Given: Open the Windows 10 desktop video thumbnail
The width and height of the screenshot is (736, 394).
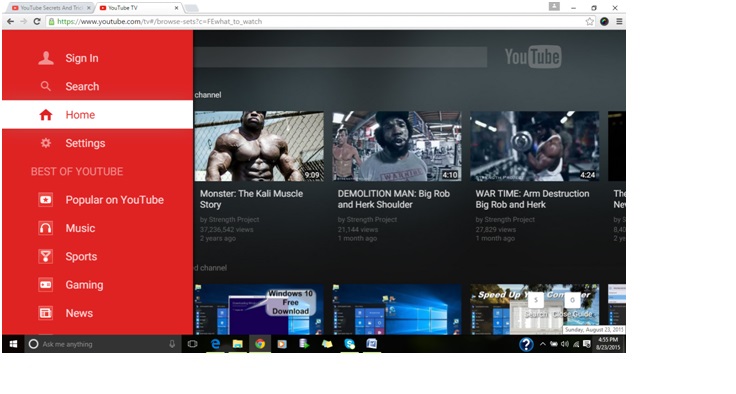Looking at the screenshot, I should coord(397,309).
